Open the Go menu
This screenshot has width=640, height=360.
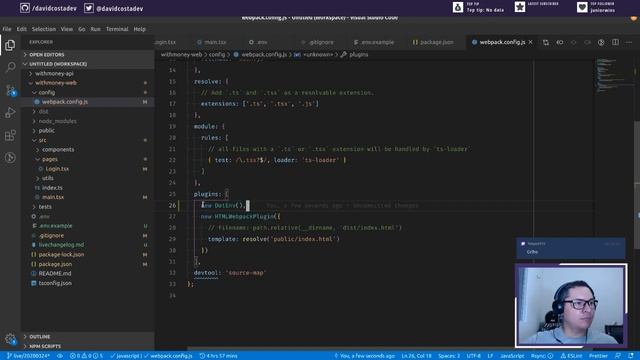point(82,29)
